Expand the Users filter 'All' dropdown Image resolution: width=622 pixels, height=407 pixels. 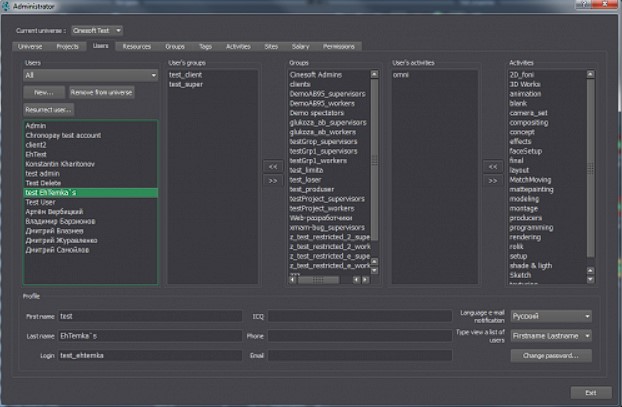click(90, 75)
